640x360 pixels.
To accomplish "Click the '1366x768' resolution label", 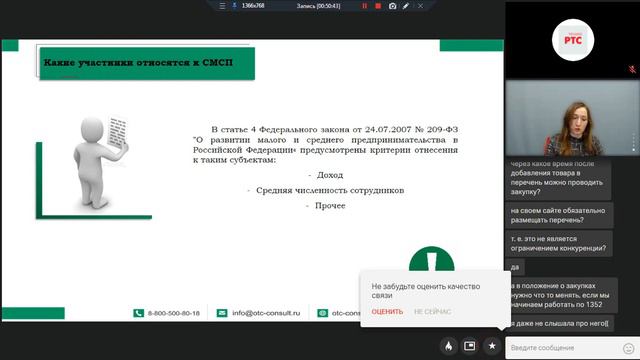I will pos(253,6).
